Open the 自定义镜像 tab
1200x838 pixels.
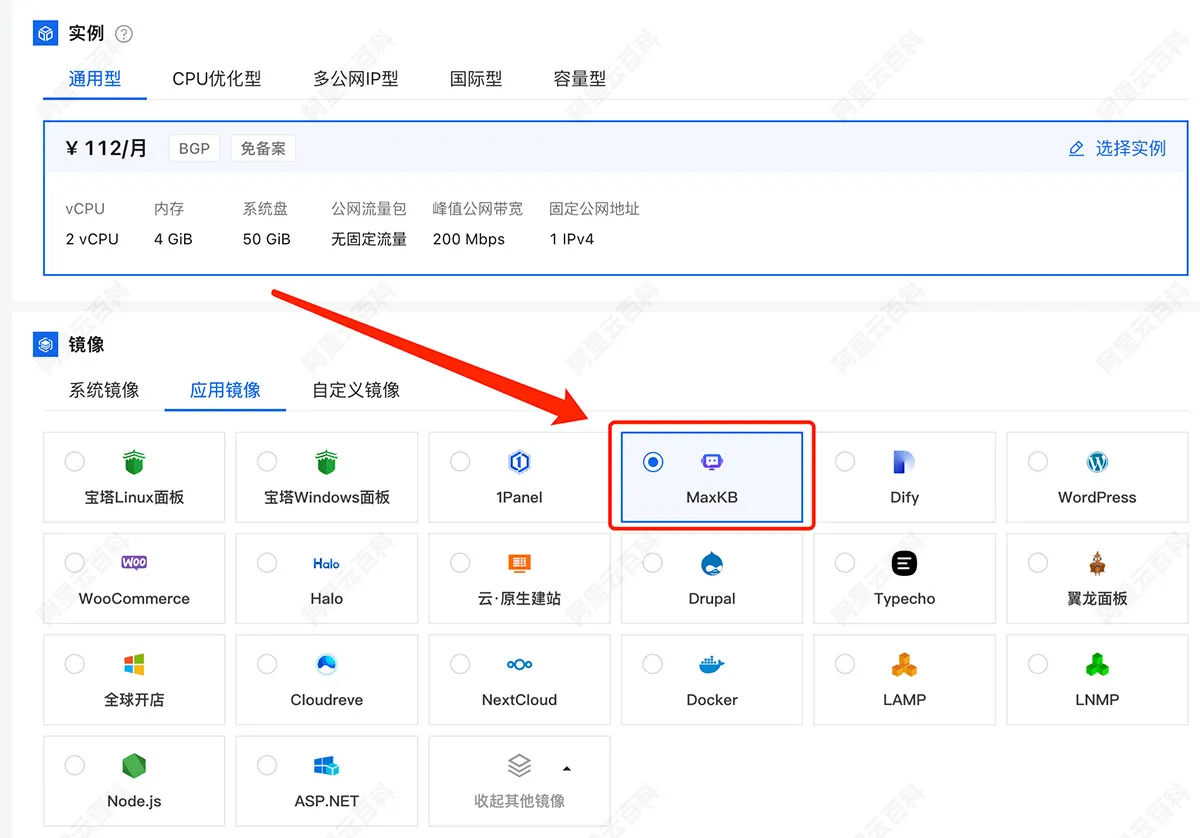(355, 390)
